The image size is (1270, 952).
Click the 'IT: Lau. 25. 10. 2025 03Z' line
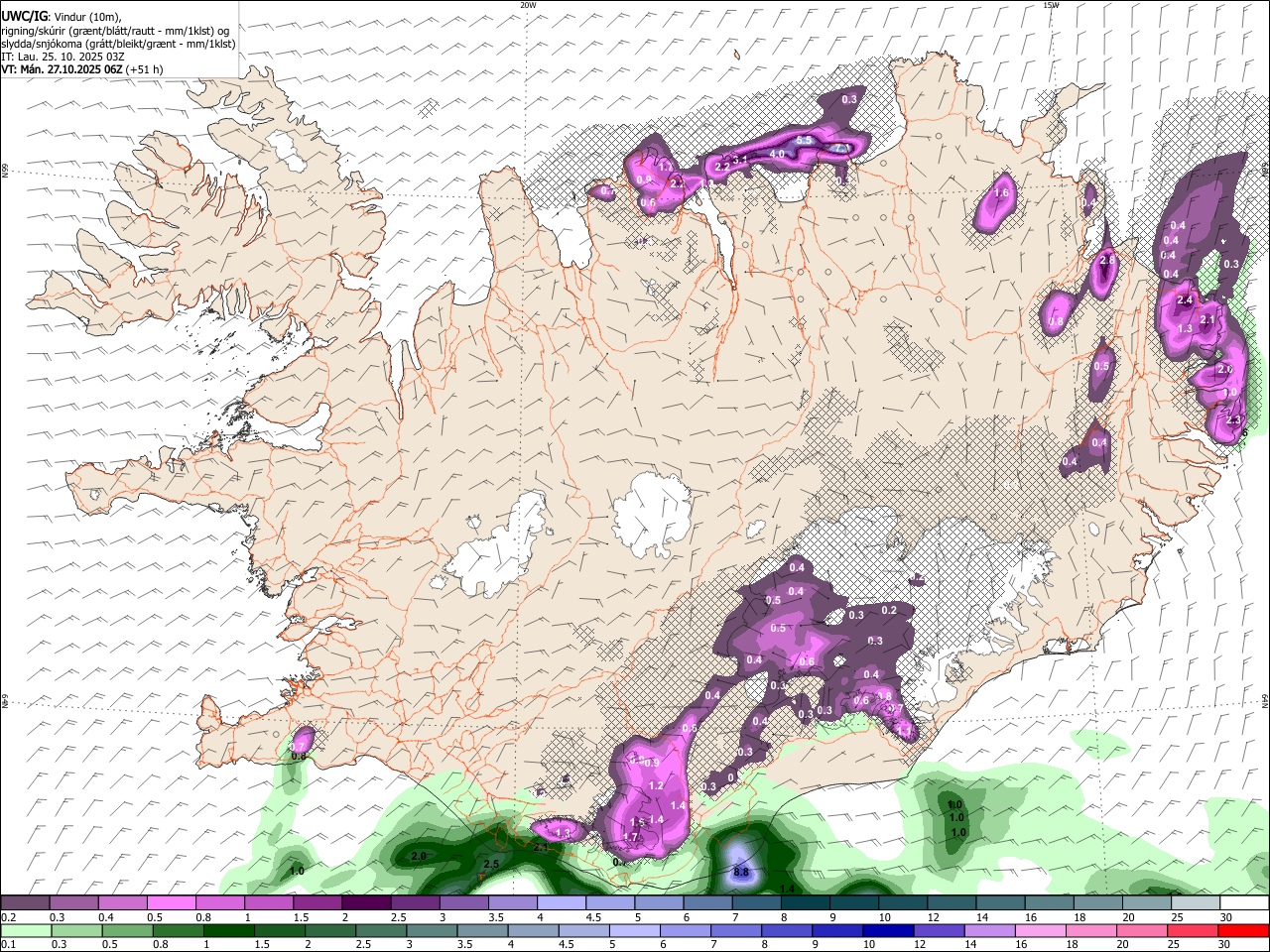[63, 57]
